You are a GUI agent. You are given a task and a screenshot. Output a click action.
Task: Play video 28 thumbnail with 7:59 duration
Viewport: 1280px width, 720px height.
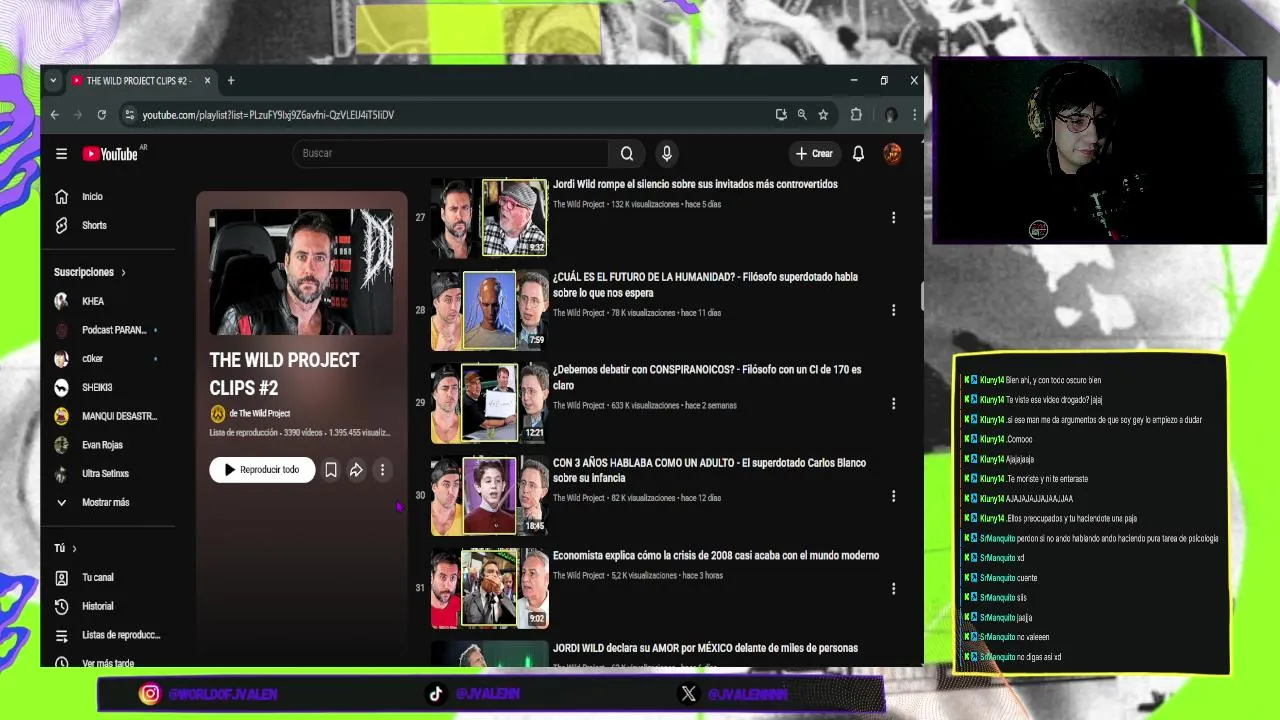[x=490, y=311]
